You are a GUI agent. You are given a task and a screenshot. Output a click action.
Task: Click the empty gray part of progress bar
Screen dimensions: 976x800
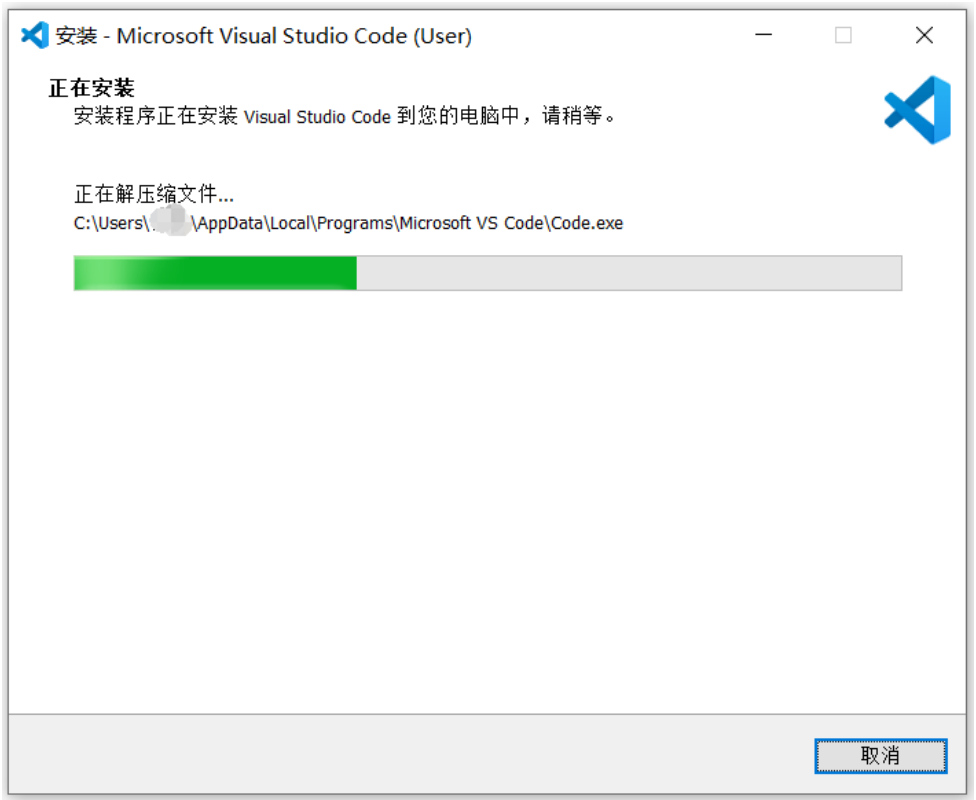629,273
